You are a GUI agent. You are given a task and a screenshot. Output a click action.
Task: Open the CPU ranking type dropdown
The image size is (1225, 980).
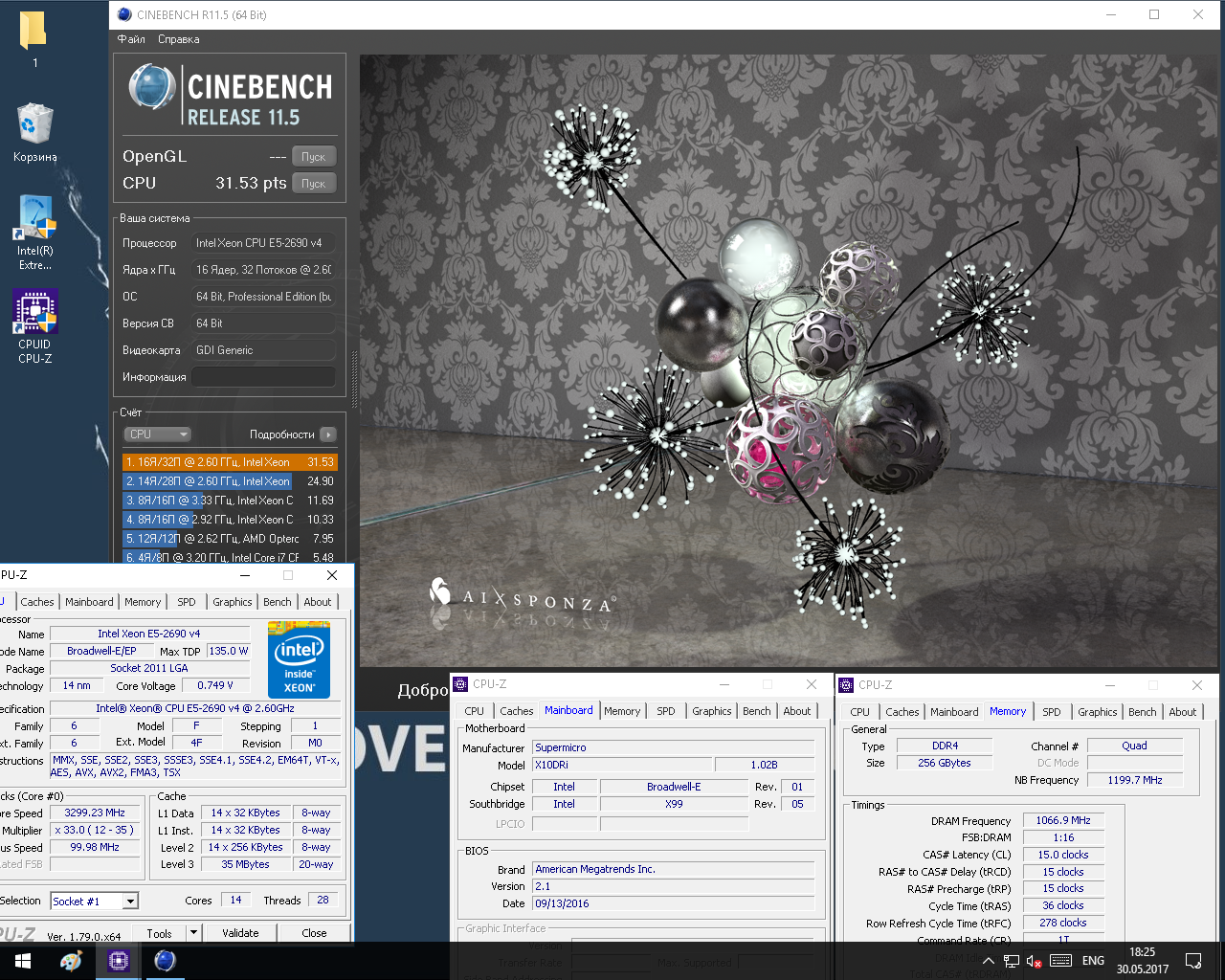click(158, 434)
